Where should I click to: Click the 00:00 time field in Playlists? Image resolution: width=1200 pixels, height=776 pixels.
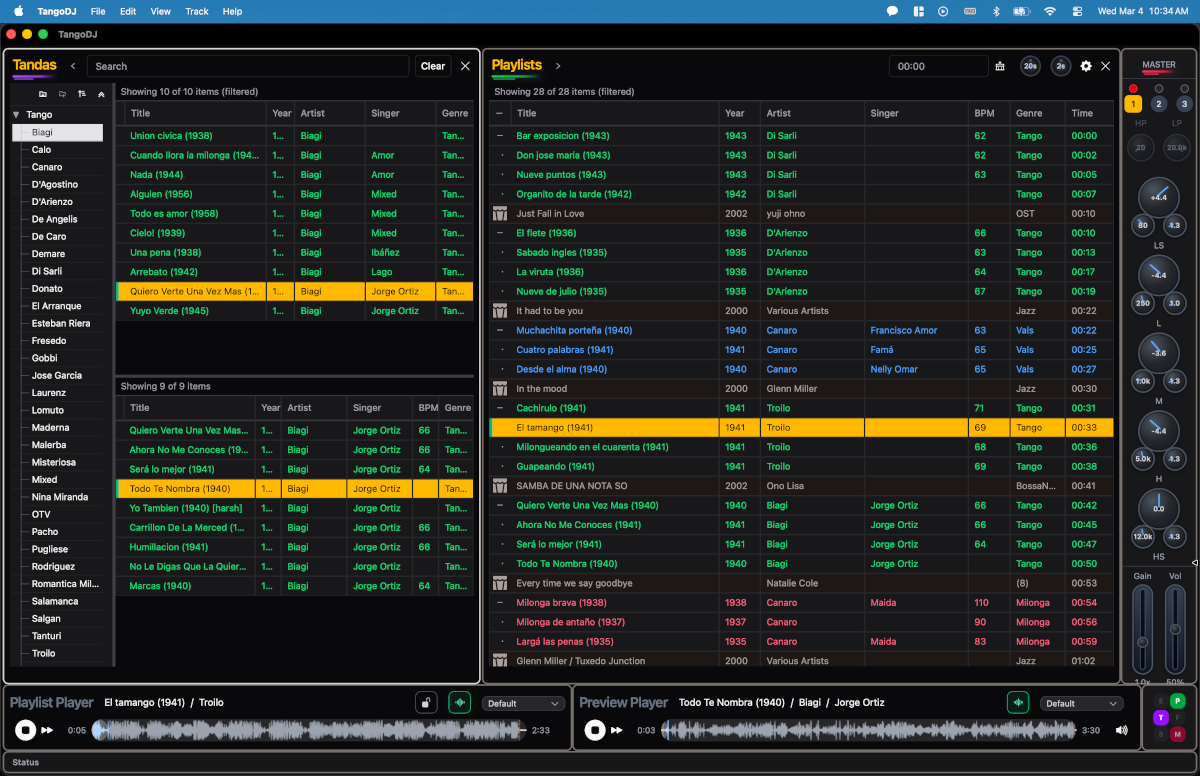click(x=938, y=66)
